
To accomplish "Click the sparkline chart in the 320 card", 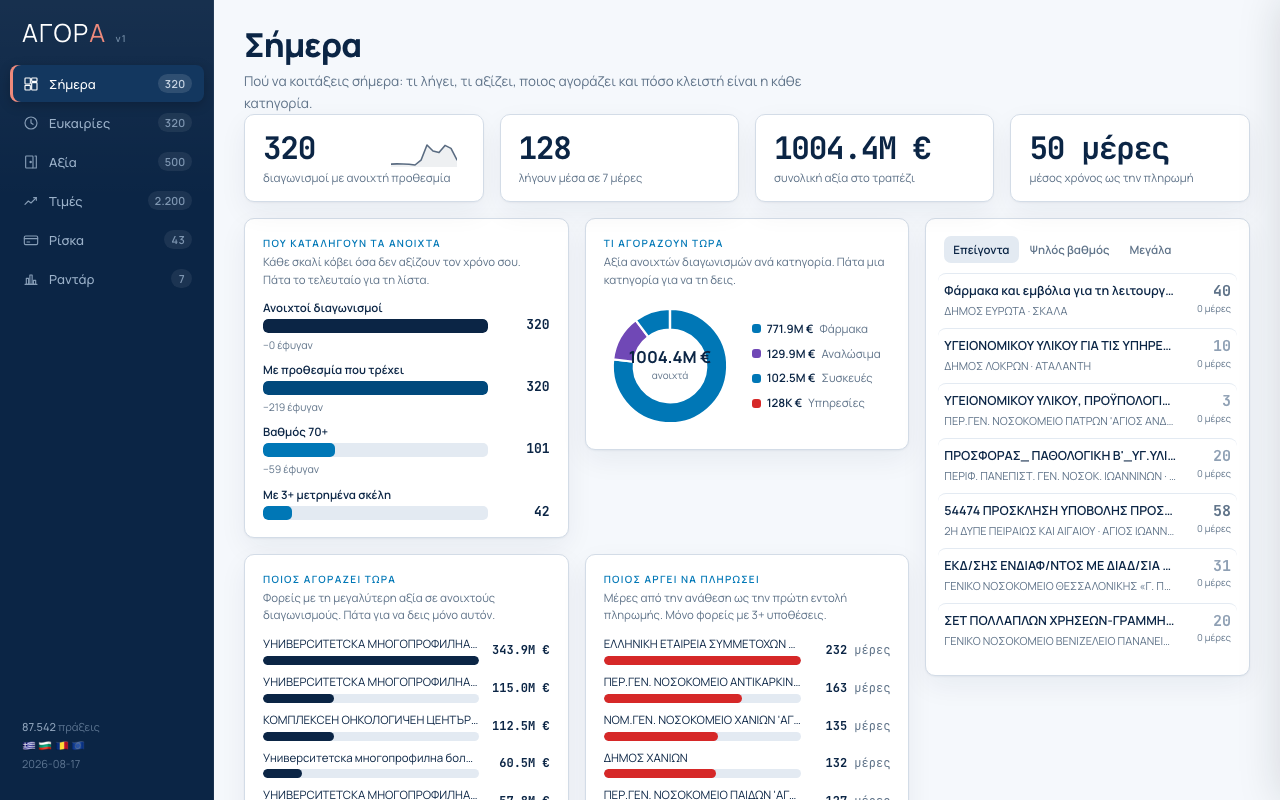I will pyautogui.click(x=424, y=154).
